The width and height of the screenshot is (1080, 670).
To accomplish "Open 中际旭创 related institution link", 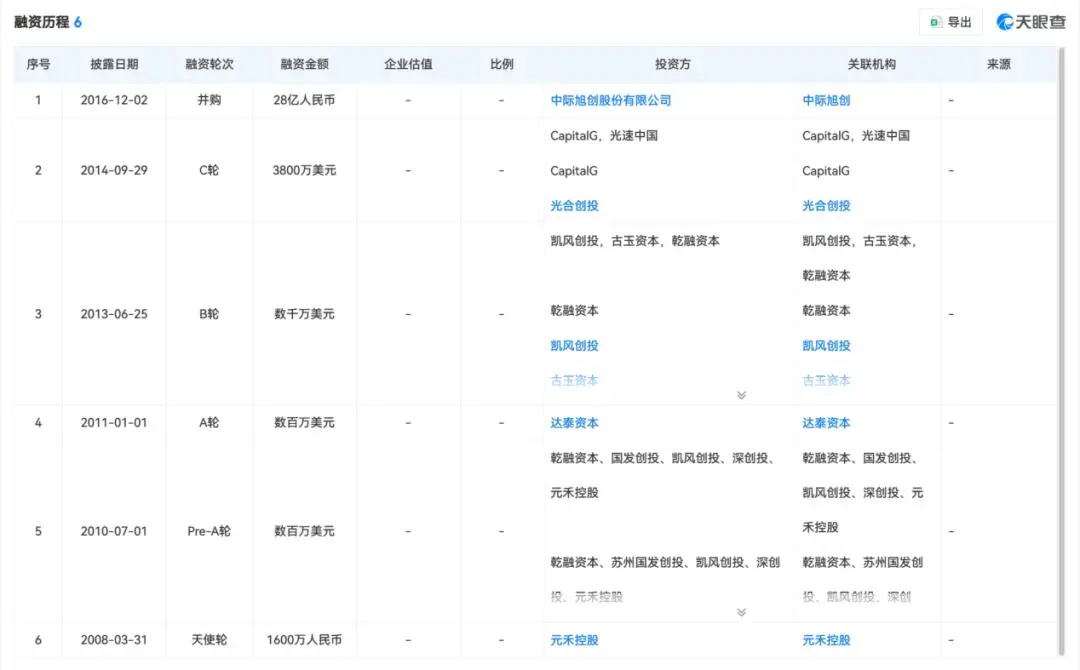I will 826,101.
